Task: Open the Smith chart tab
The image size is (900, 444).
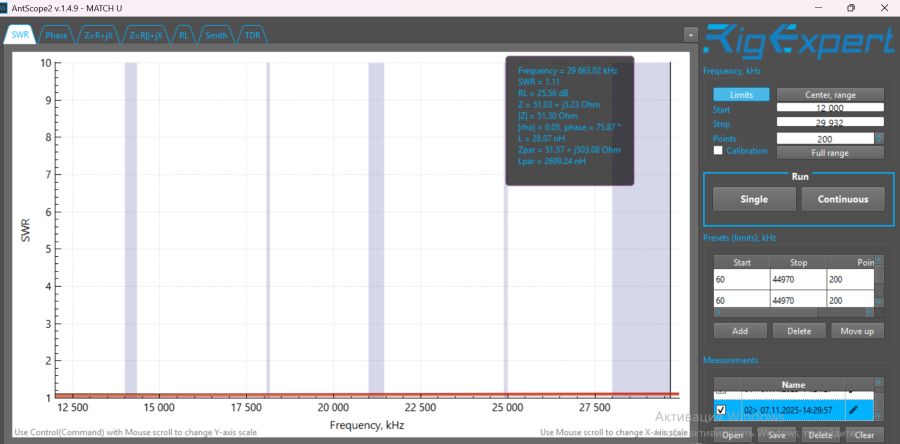Action: tap(215, 35)
